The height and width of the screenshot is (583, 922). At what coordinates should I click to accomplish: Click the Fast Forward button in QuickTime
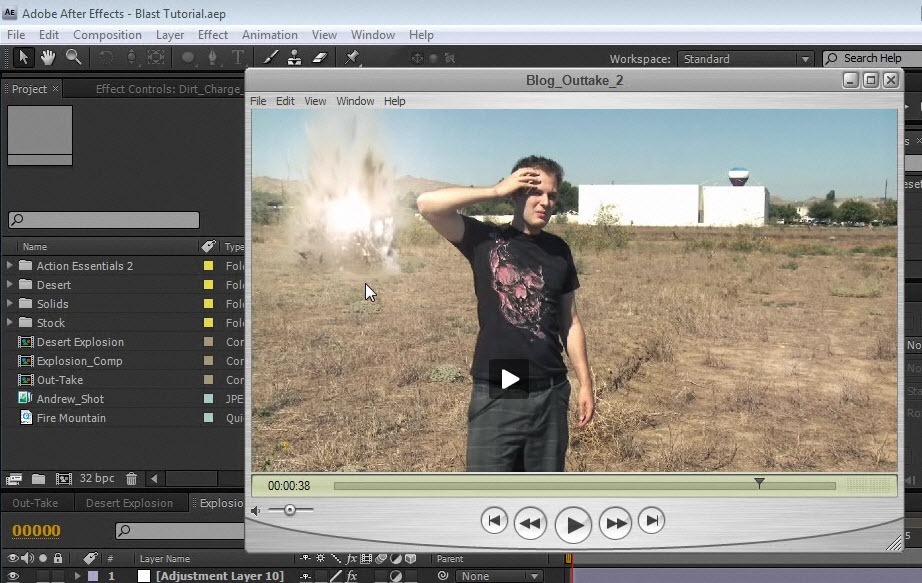pos(616,522)
